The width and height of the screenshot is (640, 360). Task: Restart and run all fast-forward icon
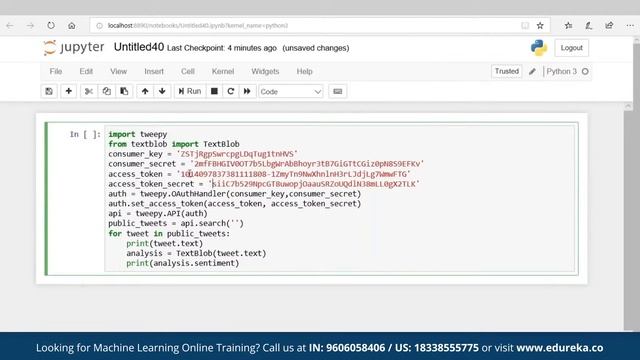pyautogui.click(x=247, y=91)
